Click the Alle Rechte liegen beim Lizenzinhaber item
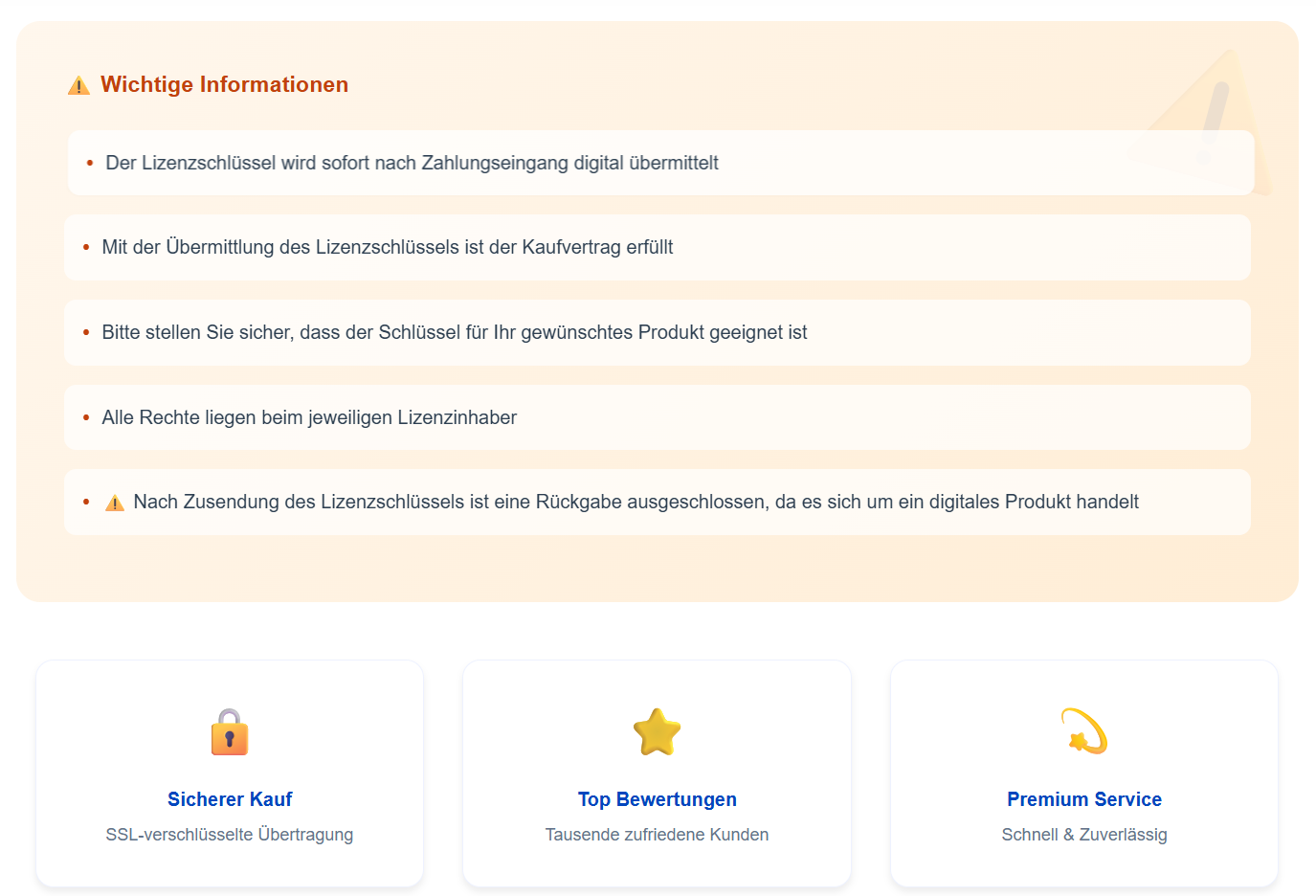This screenshot has width=1316, height=896. [x=658, y=417]
